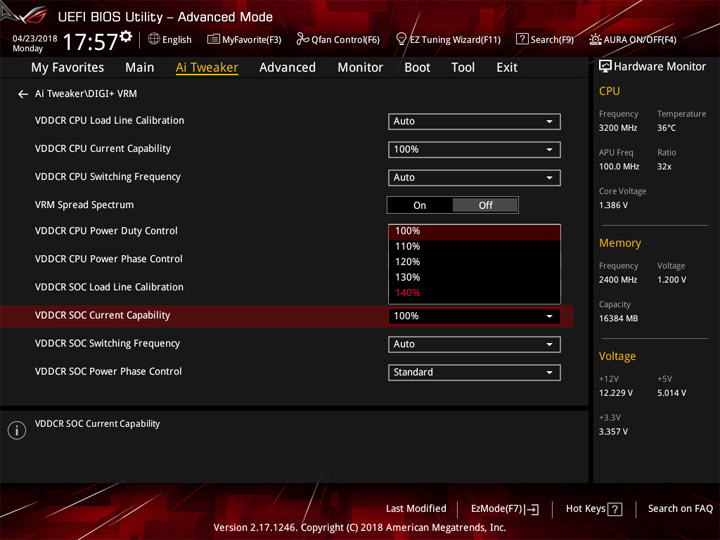Viewport: 720px width, 540px height.
Task: Click Core Voltage 1.386 V value
Action: pyautogui.click(x=613, y=205)
